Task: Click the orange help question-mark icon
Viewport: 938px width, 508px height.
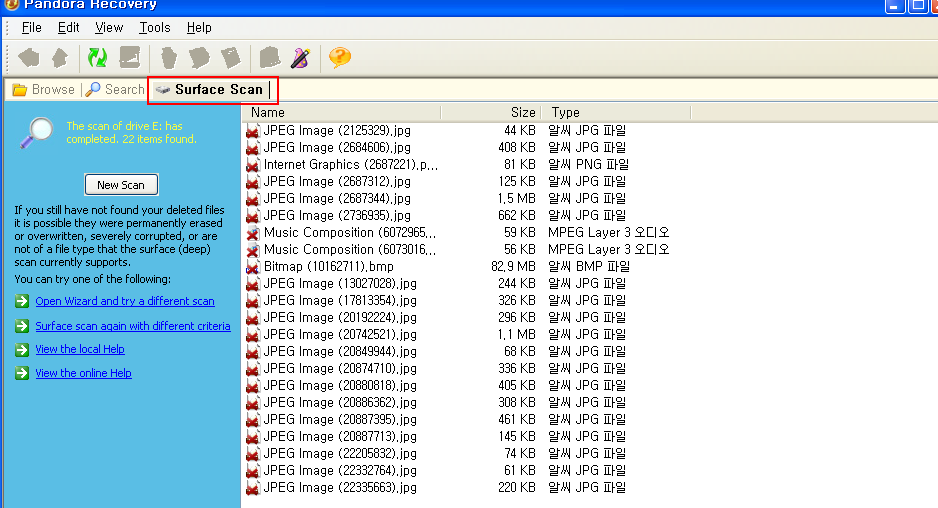Action: pos(340,58)
